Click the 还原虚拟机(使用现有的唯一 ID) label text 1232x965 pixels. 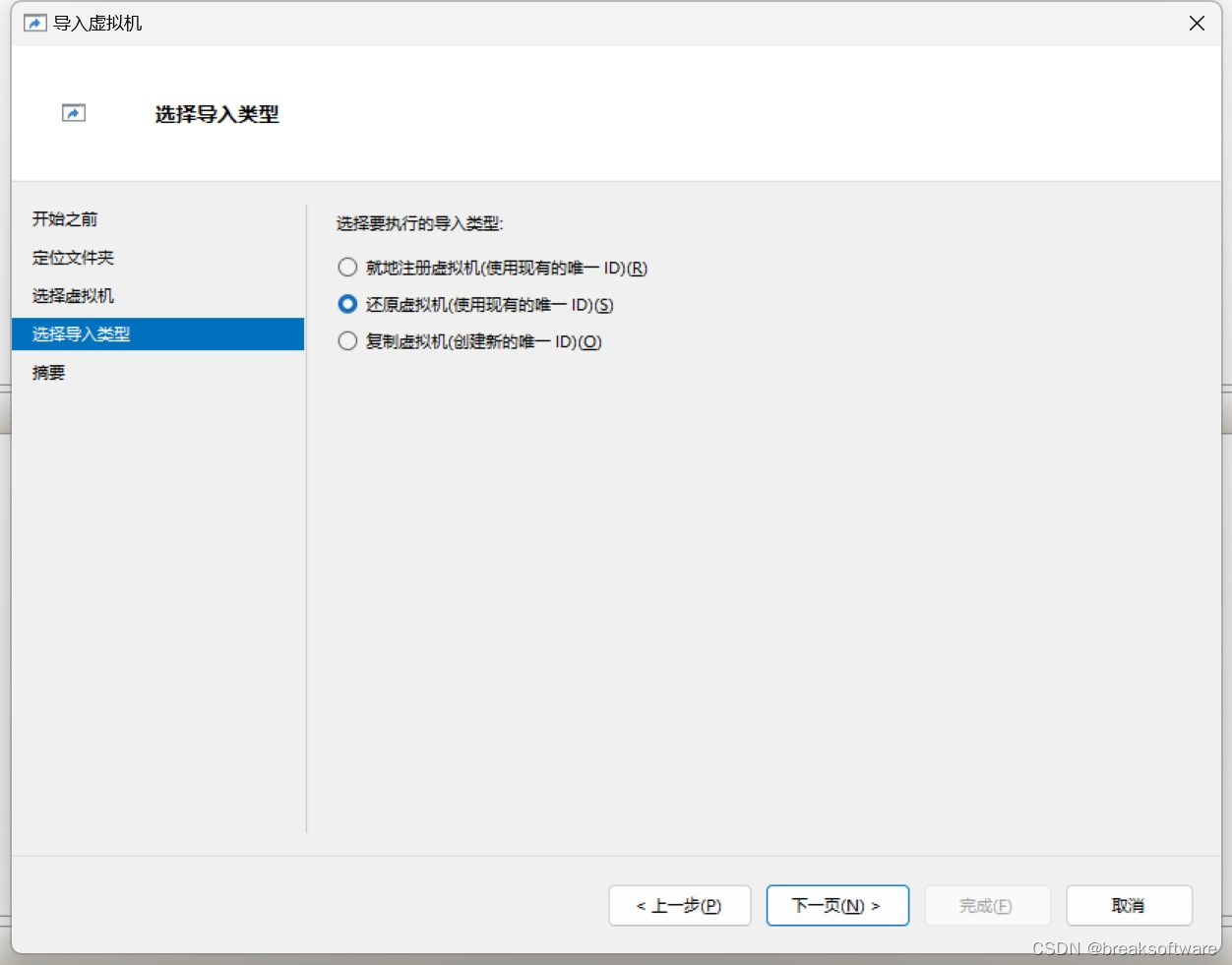pos(489,305)
